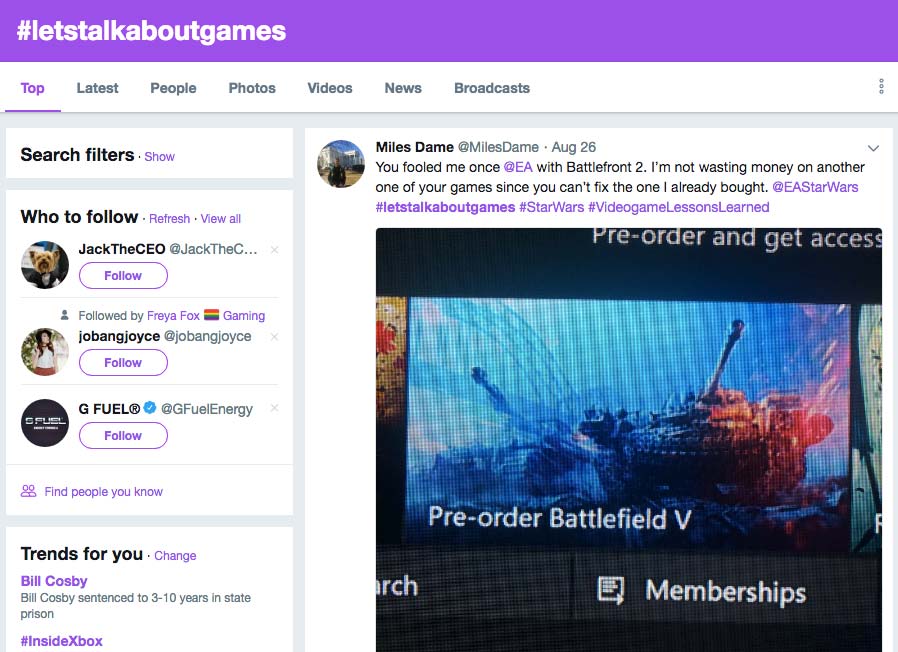Click the @EA mention in the tweet
Image resolution: width=898 pixels, height=652 pixels.
click(518, 167)
